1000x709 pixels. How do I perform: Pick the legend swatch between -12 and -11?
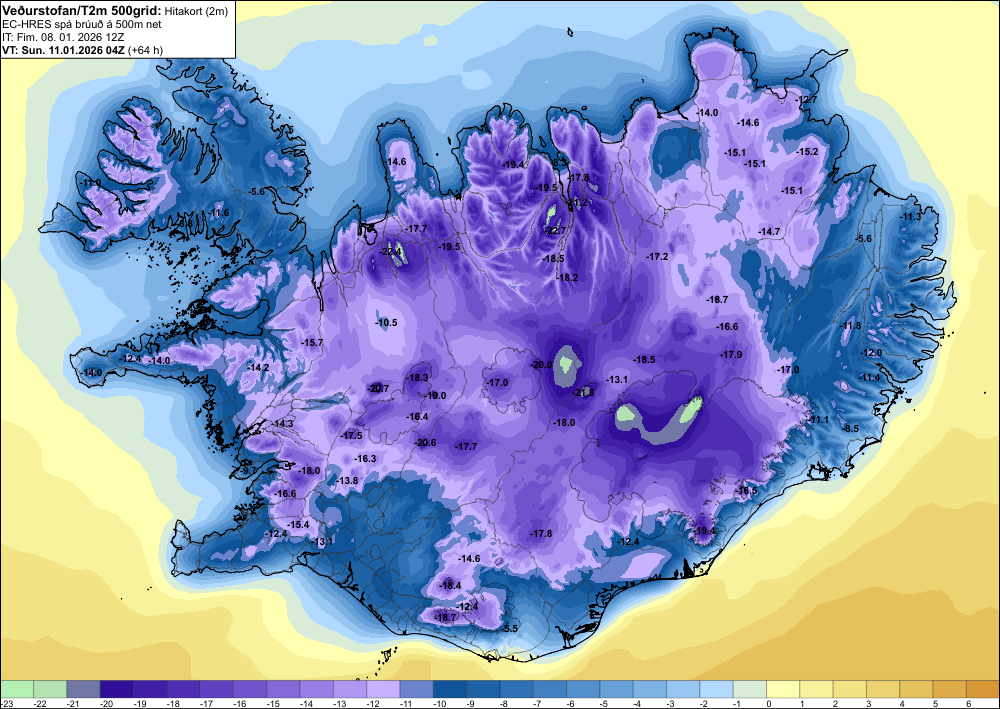[383, 689]
